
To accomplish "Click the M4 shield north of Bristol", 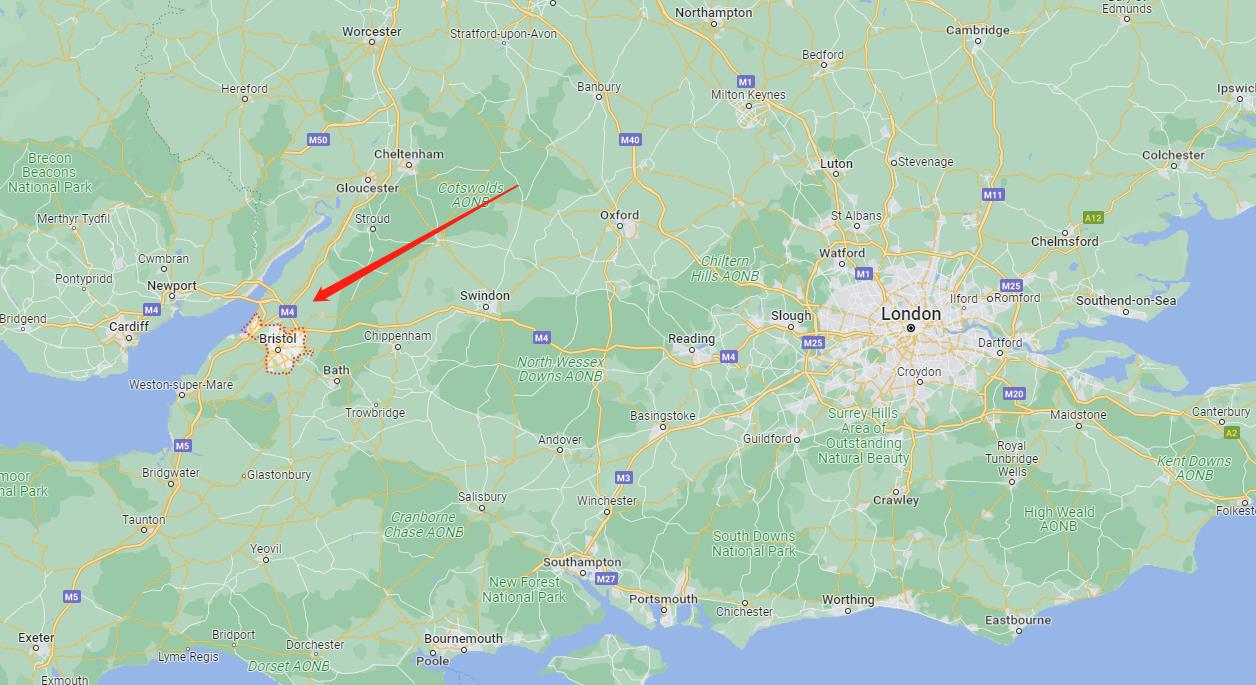I will 288,312.
